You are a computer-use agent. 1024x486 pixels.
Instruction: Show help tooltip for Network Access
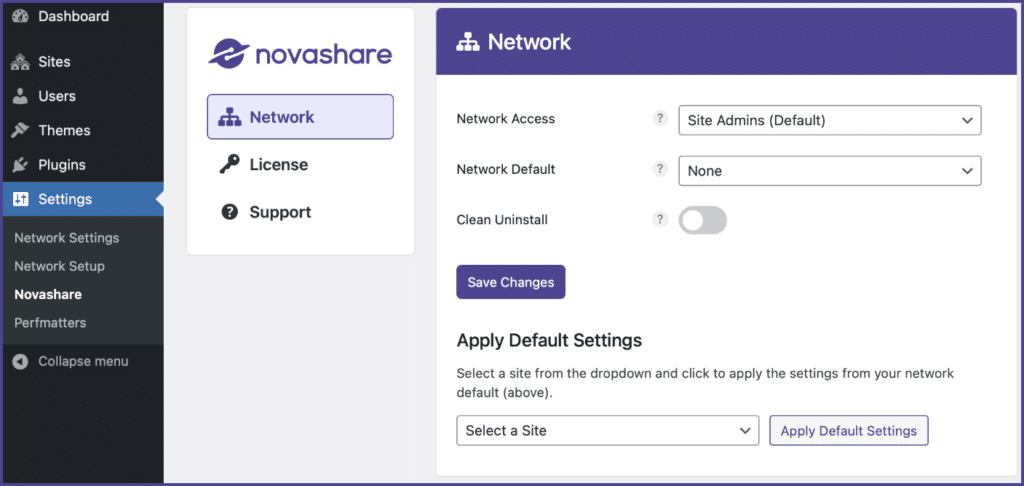660,119
